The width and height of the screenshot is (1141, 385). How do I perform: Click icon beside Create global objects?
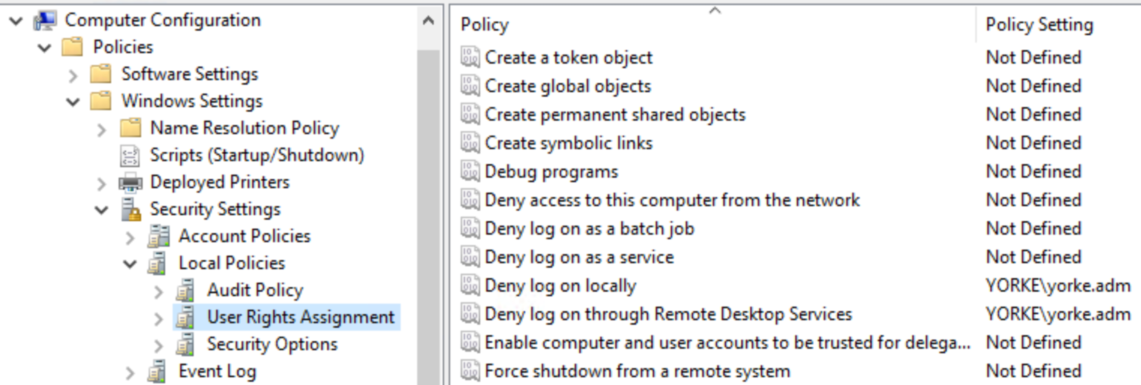471,86
